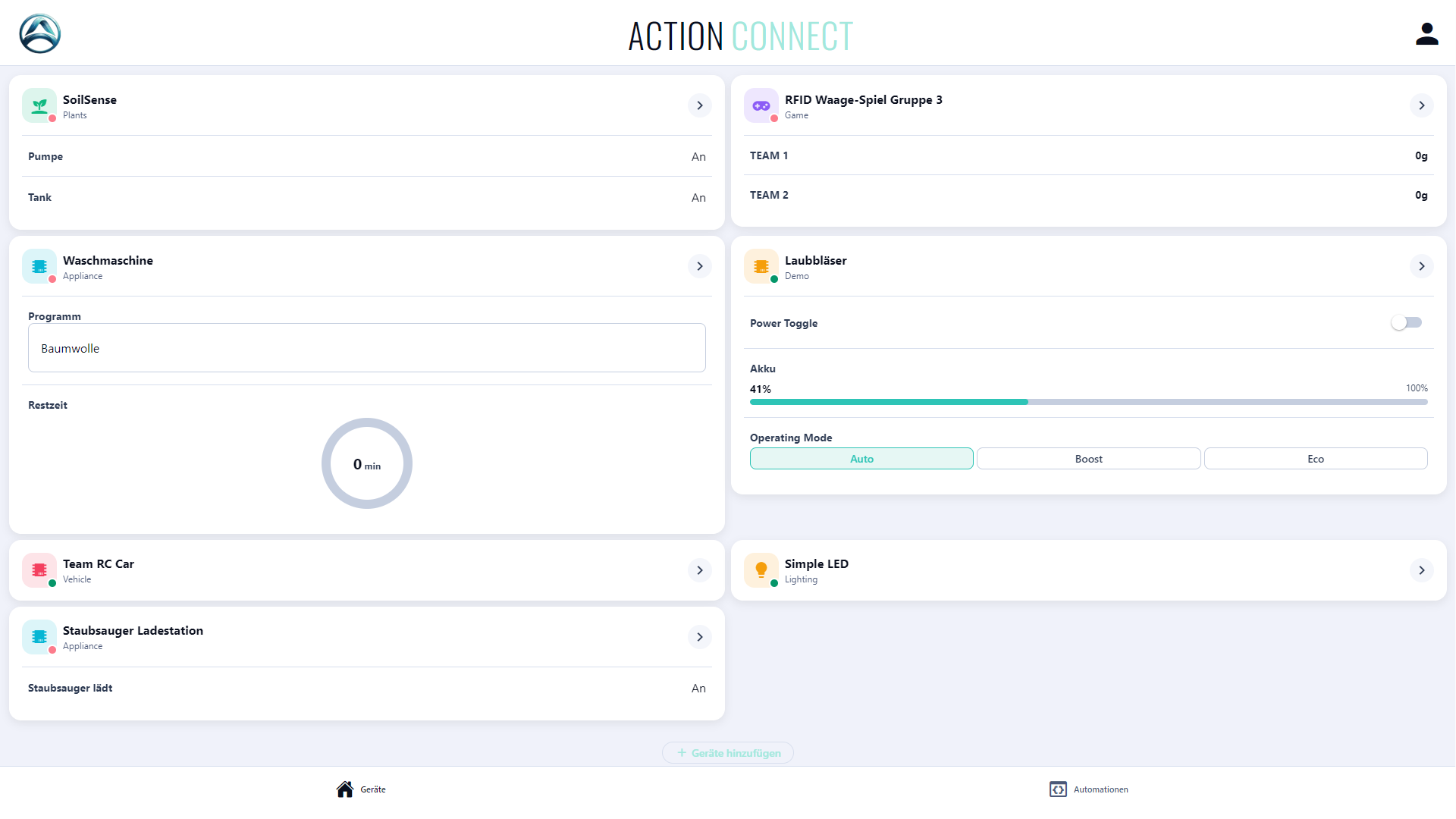The height and width of the screenshot is (819, 1456).
Task: Click the Staubsauger Ladestation appliance icon
Action: (x=39, y=637)
